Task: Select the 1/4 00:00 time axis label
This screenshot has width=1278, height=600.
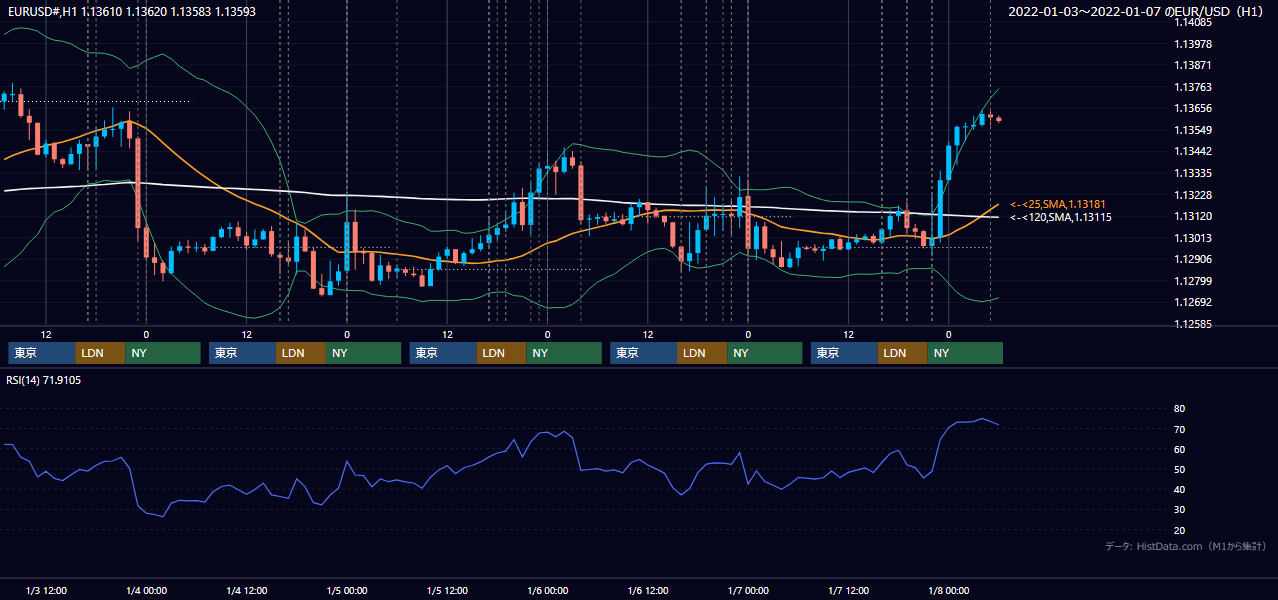Action: point(146,591)
